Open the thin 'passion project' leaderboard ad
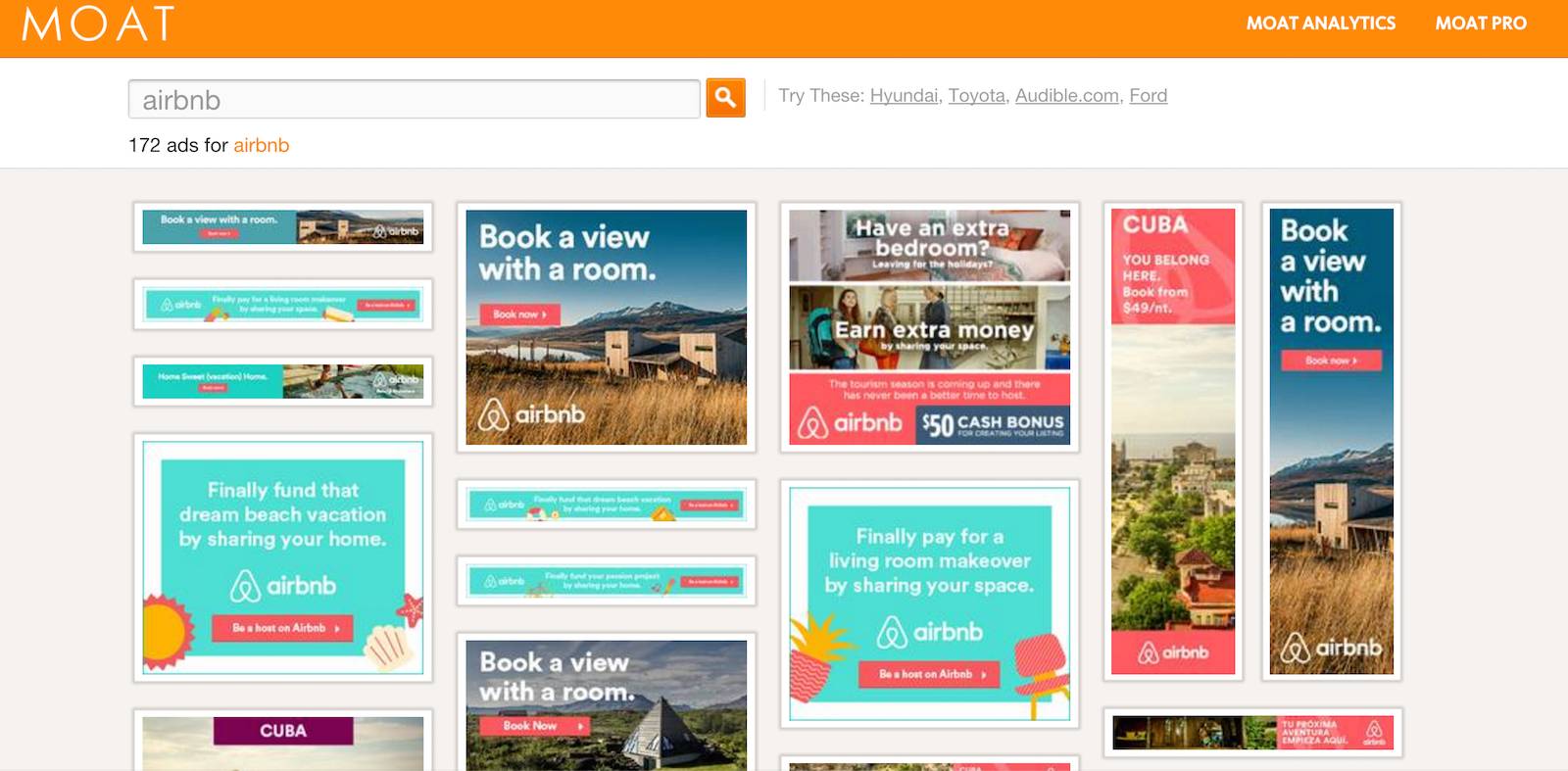 click(606, 581)
